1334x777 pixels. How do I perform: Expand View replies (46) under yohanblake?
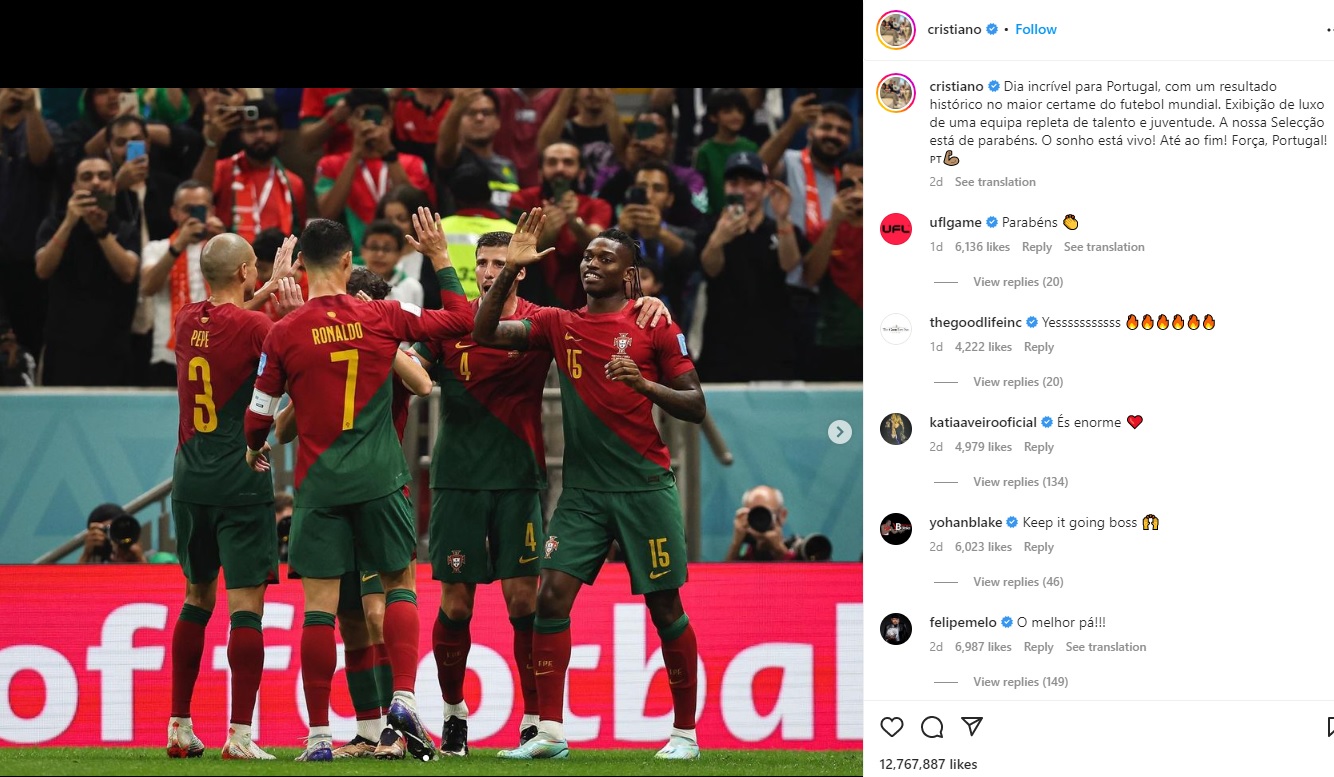point(1018,582)
